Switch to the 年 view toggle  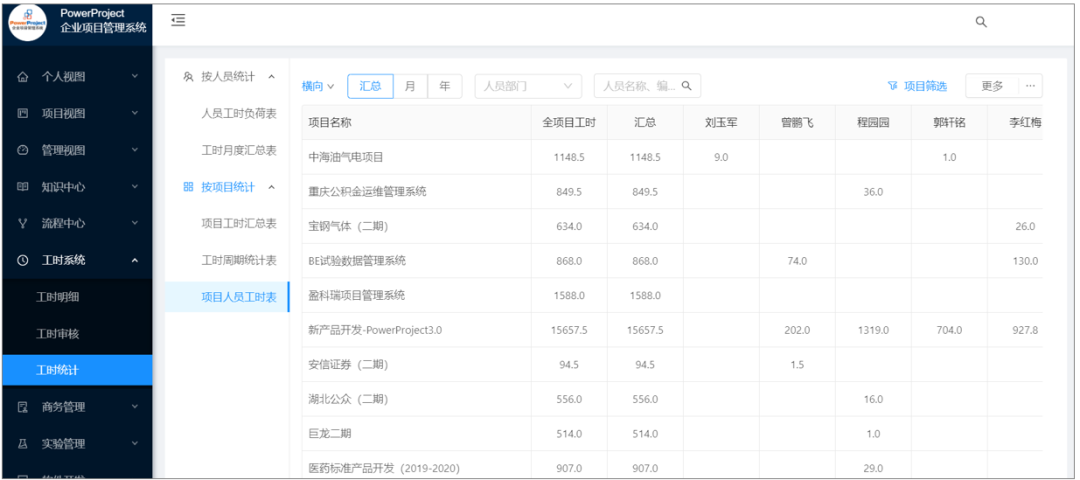(x=444, y=86)
